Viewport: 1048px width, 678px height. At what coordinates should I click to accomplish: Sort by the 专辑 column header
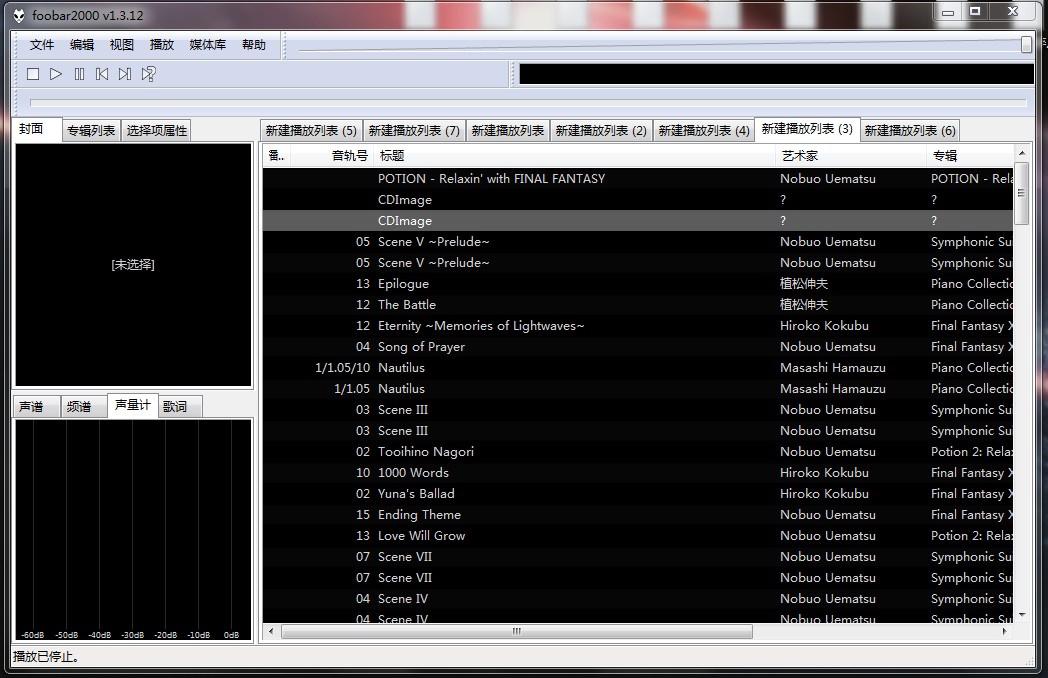tap(969, 156)
